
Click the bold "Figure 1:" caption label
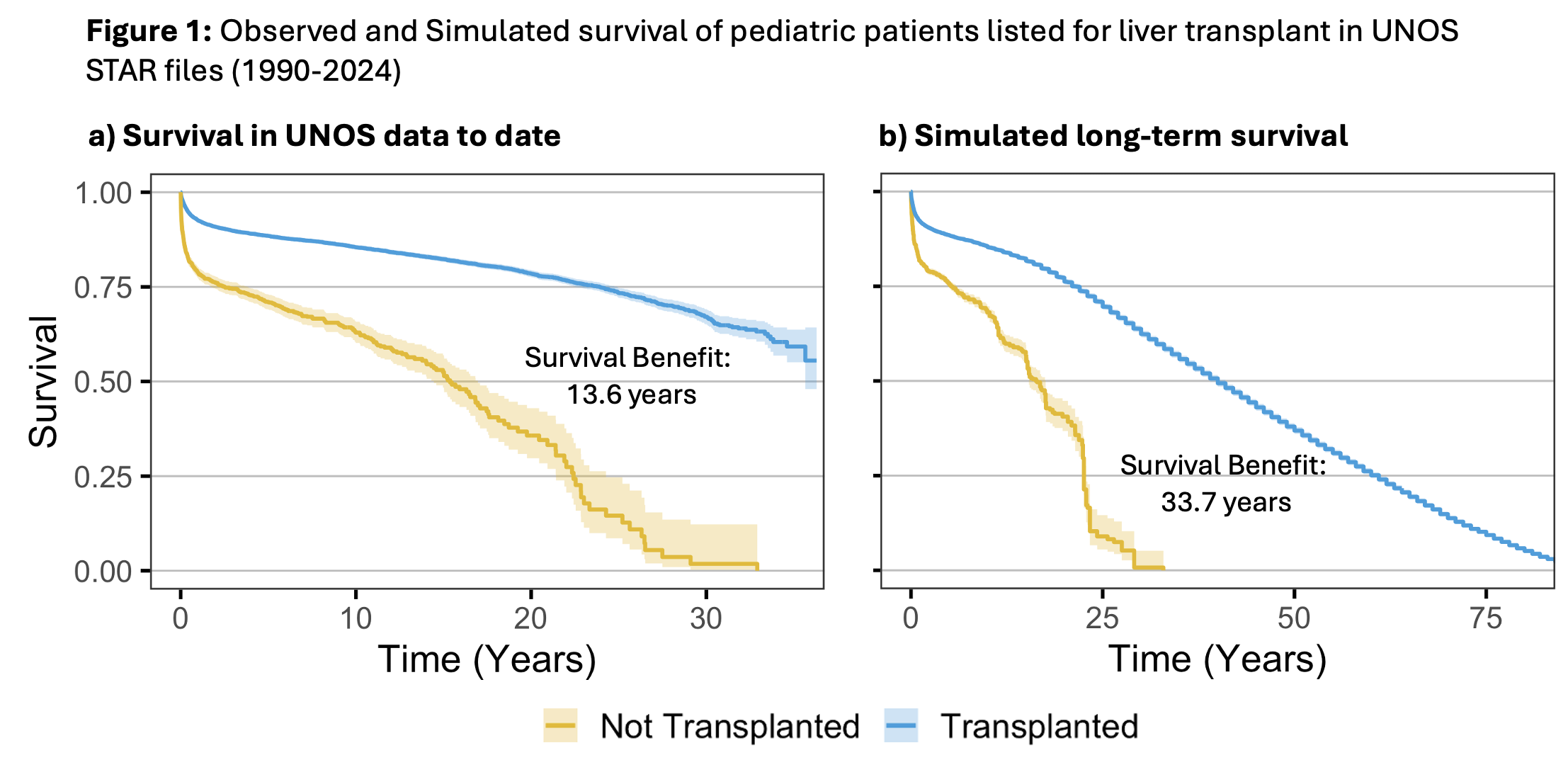[149, 32]
